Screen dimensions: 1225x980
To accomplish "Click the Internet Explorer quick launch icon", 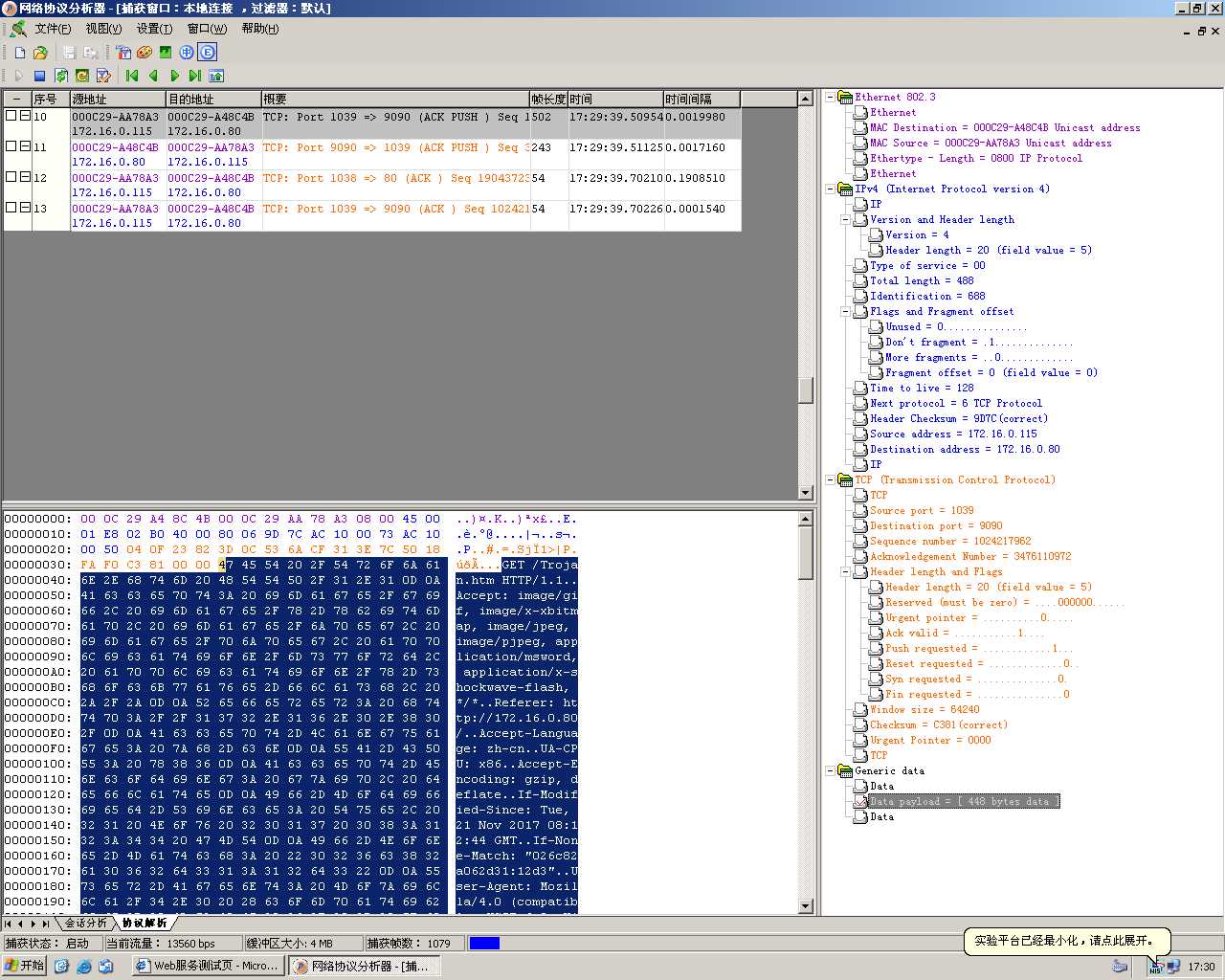I will coord(84,966).
